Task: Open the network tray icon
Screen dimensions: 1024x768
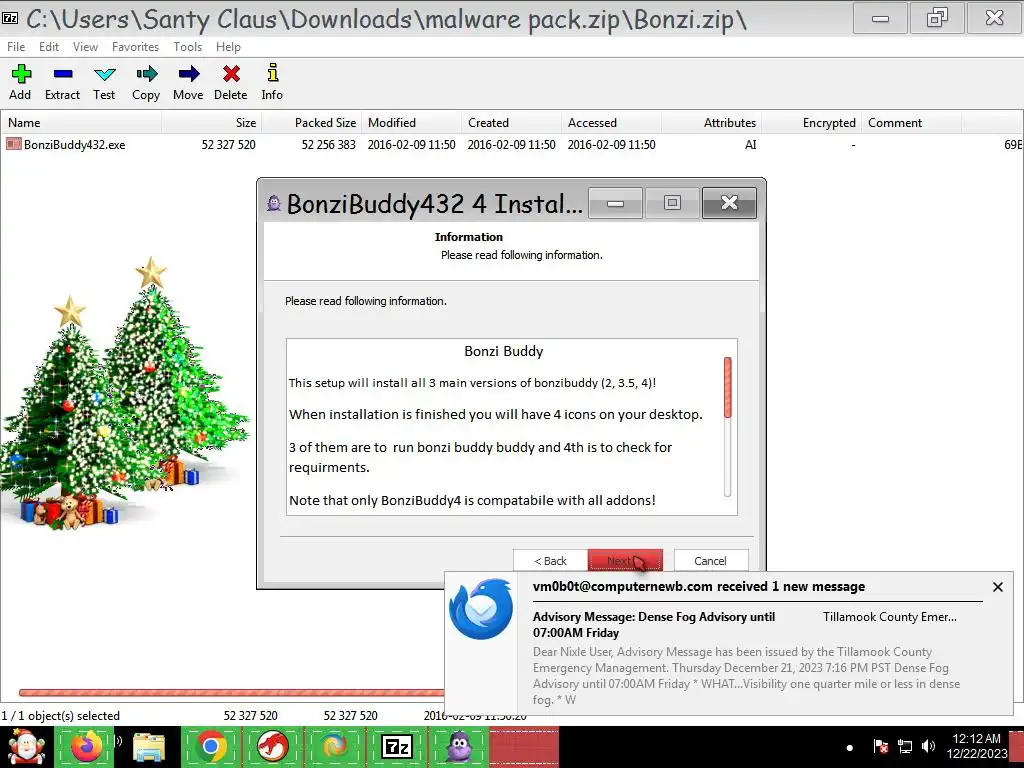Action: (x=905, y=746)
